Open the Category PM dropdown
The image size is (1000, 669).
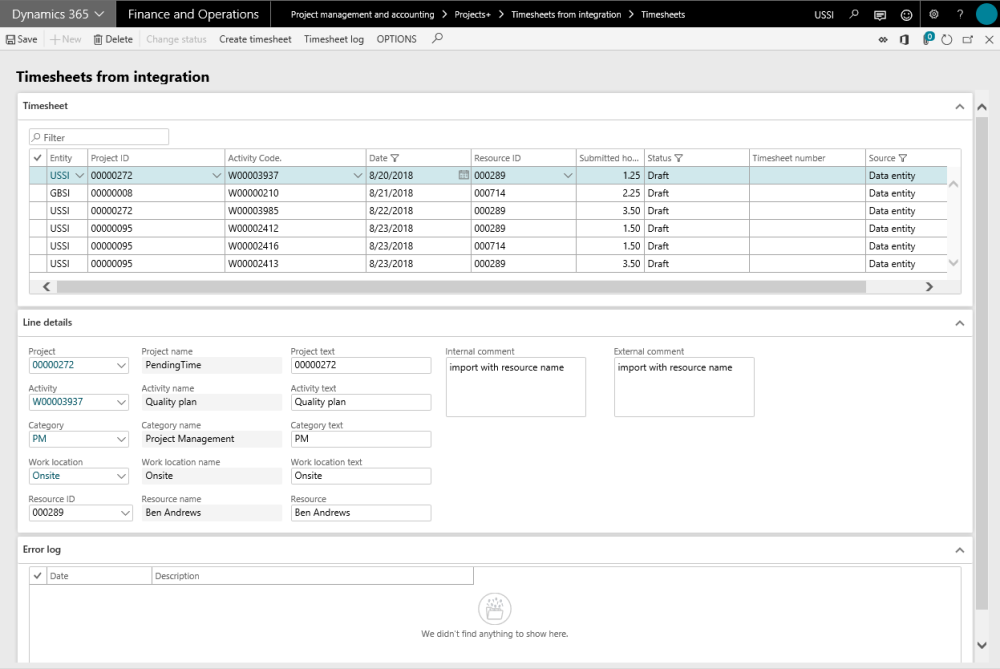click(x=122, y=439)
